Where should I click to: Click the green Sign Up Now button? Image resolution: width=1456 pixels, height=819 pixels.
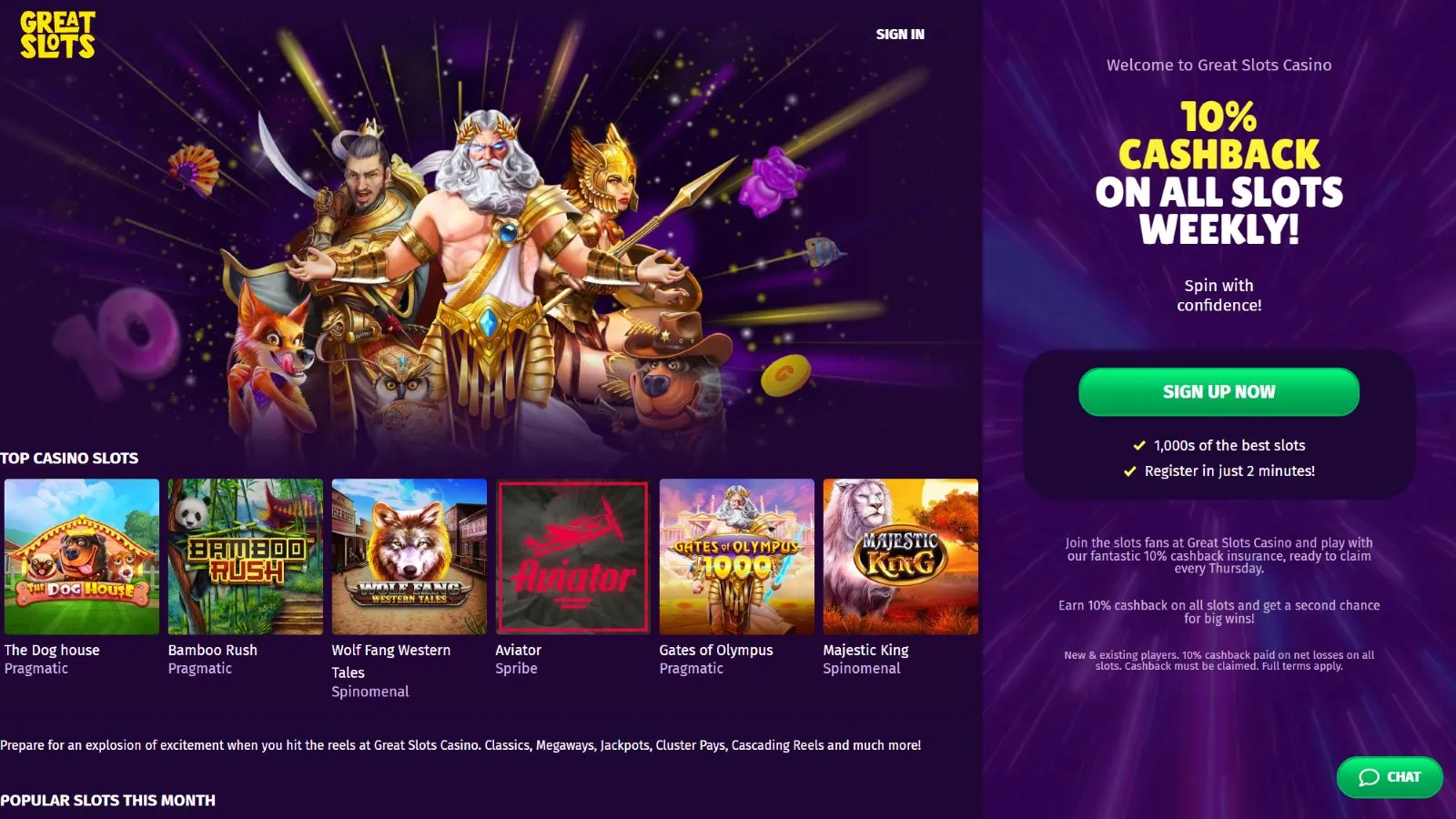[x=1218, y=392]
